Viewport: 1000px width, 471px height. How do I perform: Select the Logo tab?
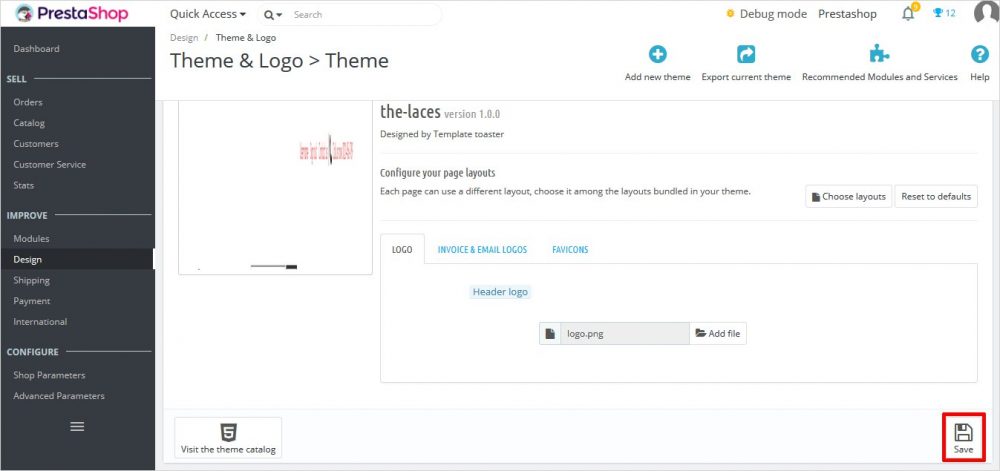point(402,249)
